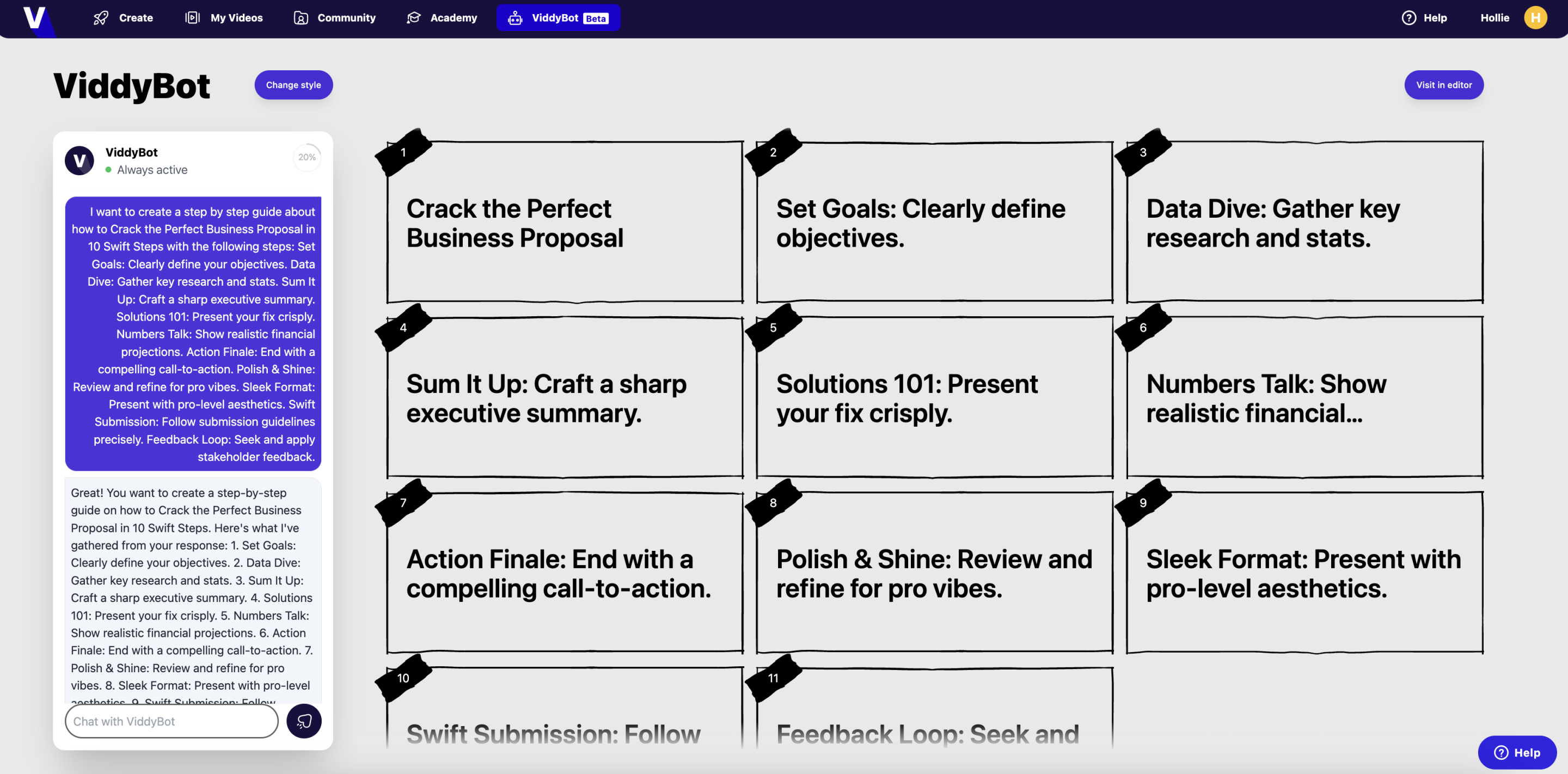Click the Help question mark icon in top bar
Screen dimensions: 1568x774
(1408, 17)
